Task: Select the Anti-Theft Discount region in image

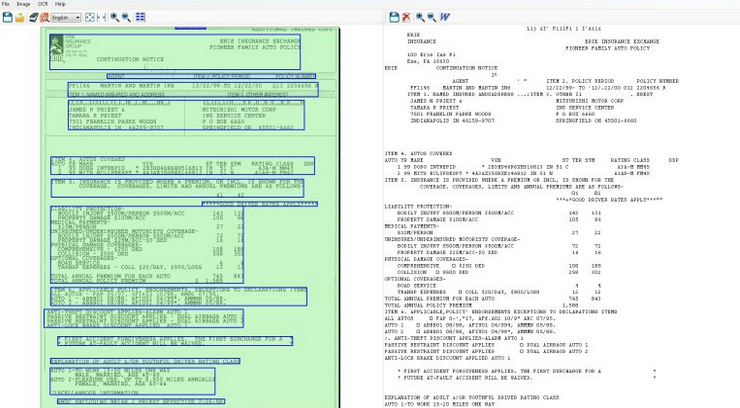Action: [x=143, y=318]
